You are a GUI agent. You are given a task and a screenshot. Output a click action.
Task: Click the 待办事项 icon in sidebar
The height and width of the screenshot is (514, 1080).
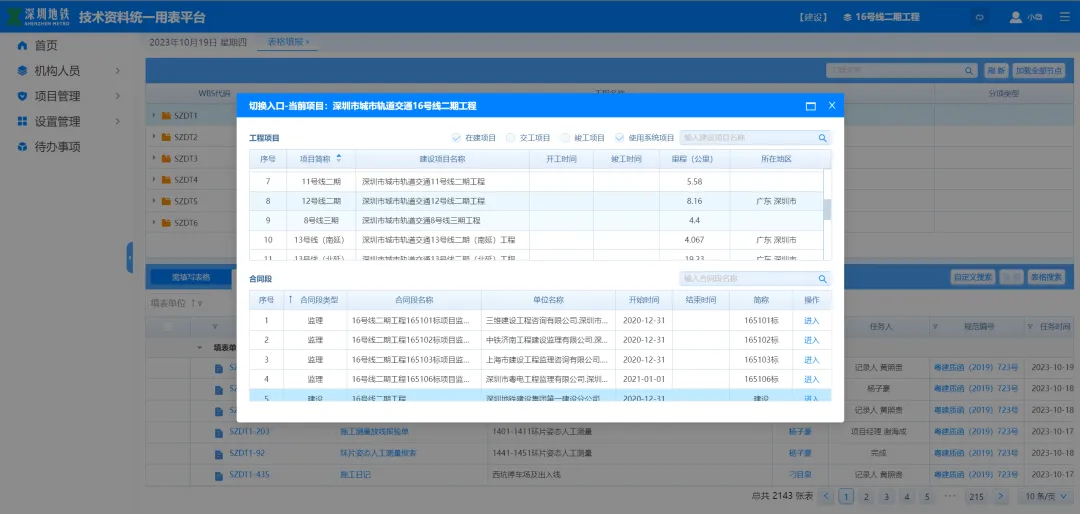tap(23, 147)
